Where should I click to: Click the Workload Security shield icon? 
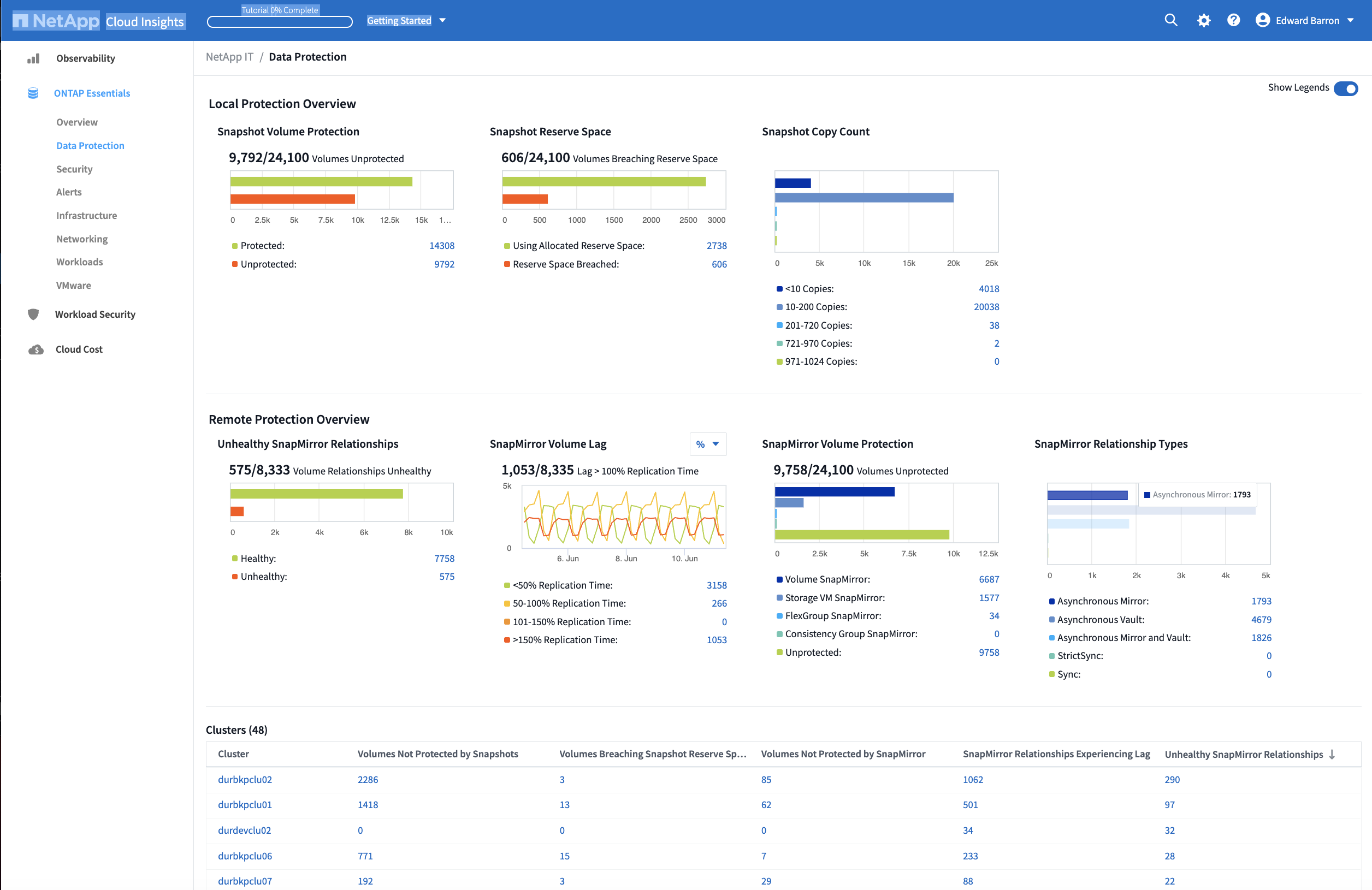[33, 314]
